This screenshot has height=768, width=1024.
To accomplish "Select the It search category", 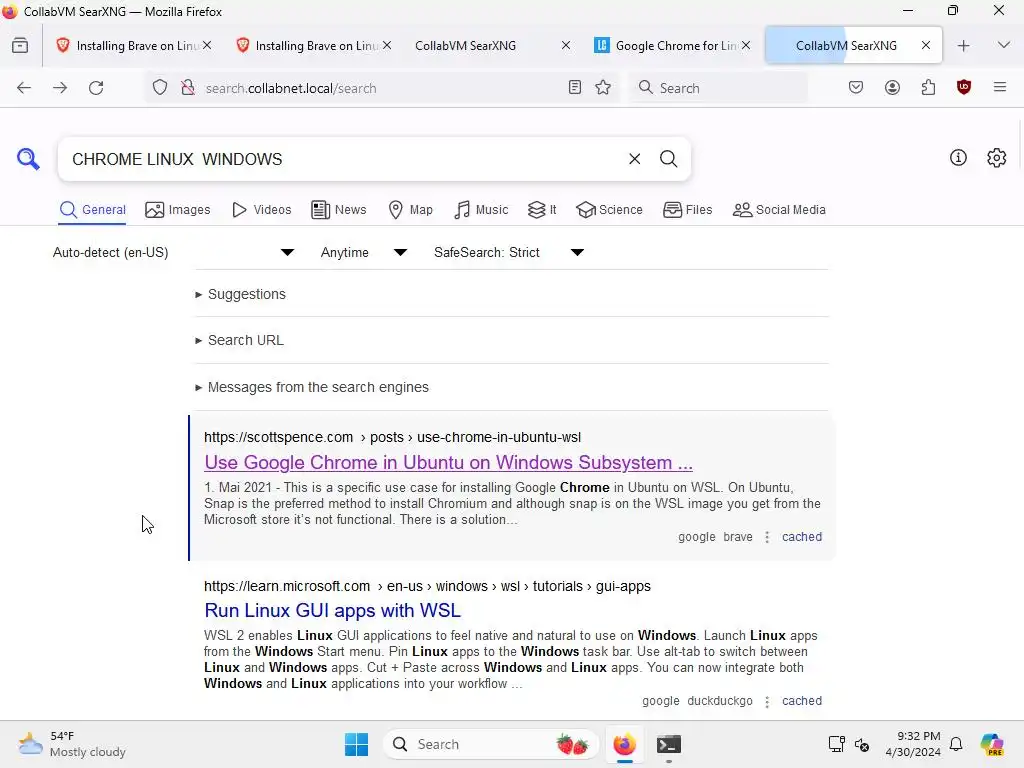I will tap(541, 210).
